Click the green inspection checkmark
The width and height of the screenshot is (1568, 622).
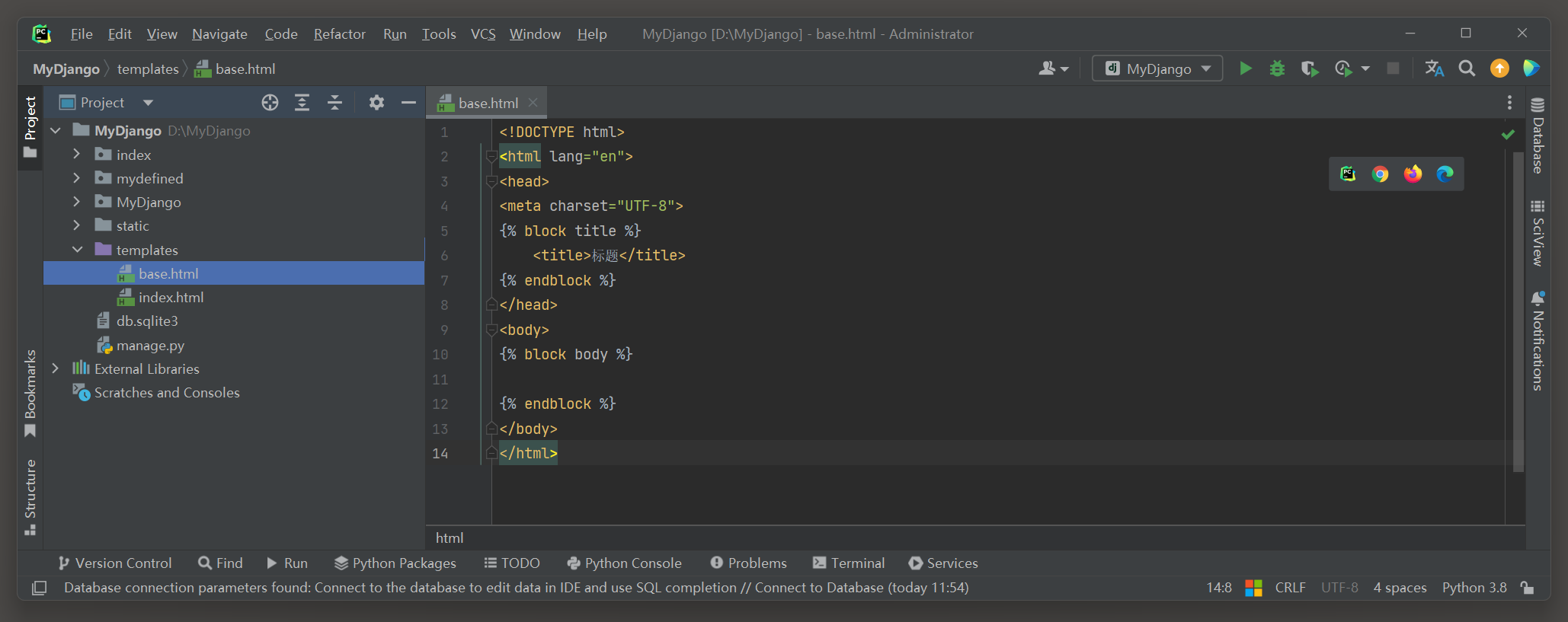(x=1508, y=134)
